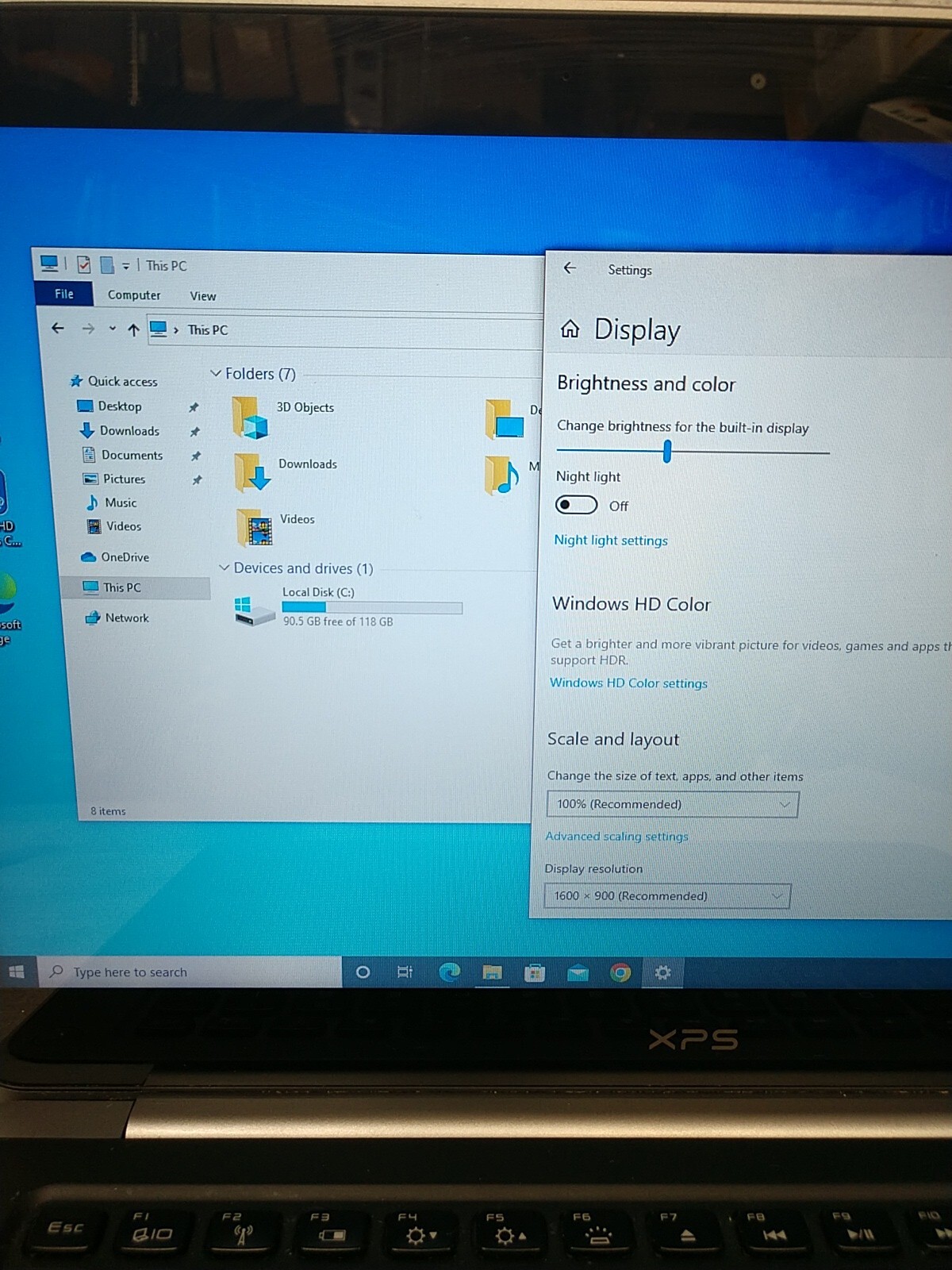Select the Music folder icon with note

coord(501,475)
